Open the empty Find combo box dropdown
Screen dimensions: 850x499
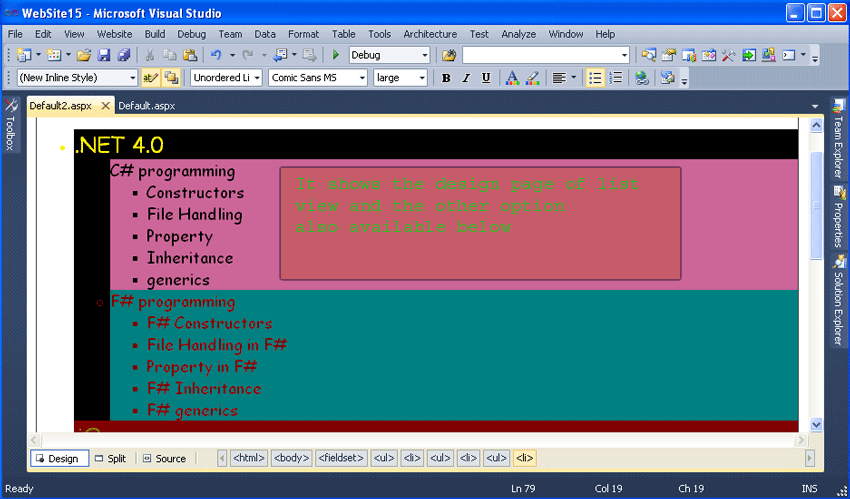click(x=624, y=55)
